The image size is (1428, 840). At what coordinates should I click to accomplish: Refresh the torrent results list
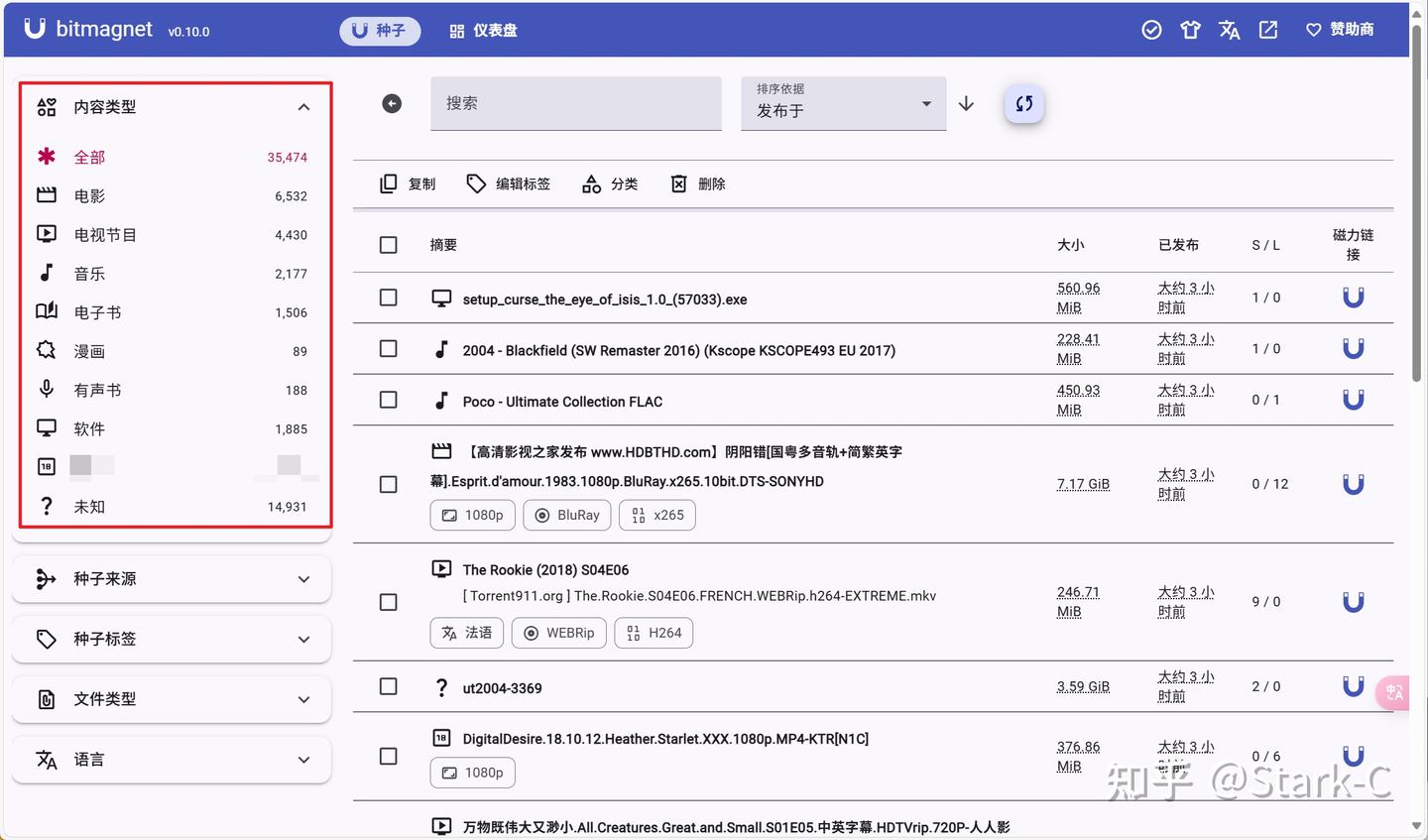point(1024,103)
